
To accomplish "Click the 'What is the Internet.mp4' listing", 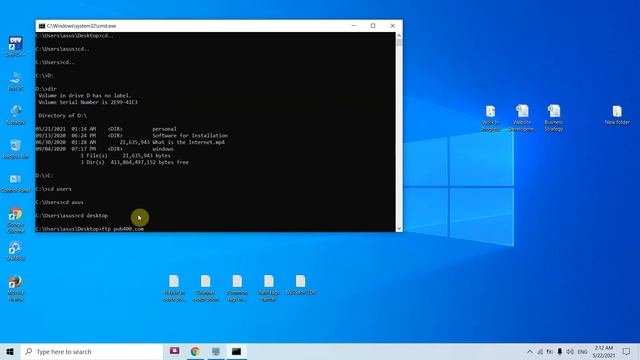I will 130,142.
